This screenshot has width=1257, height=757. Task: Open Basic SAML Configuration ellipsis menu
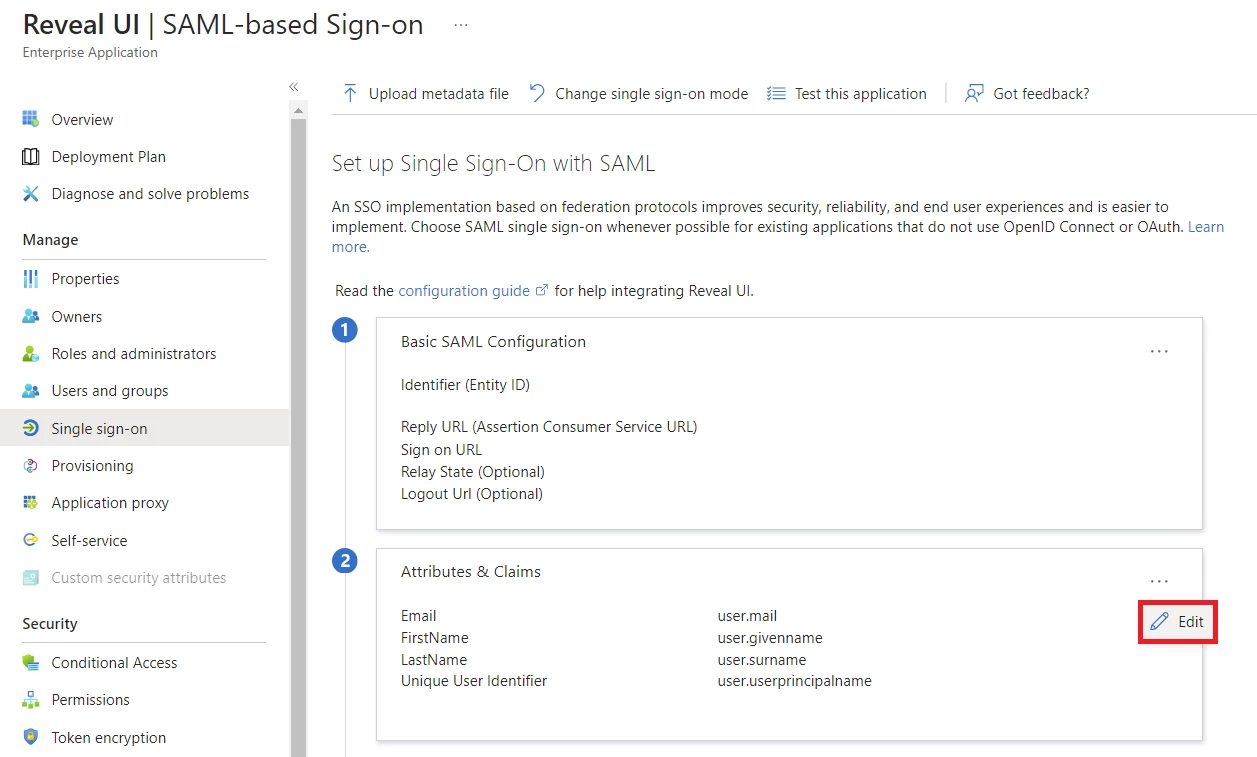tap(1159, 352)
